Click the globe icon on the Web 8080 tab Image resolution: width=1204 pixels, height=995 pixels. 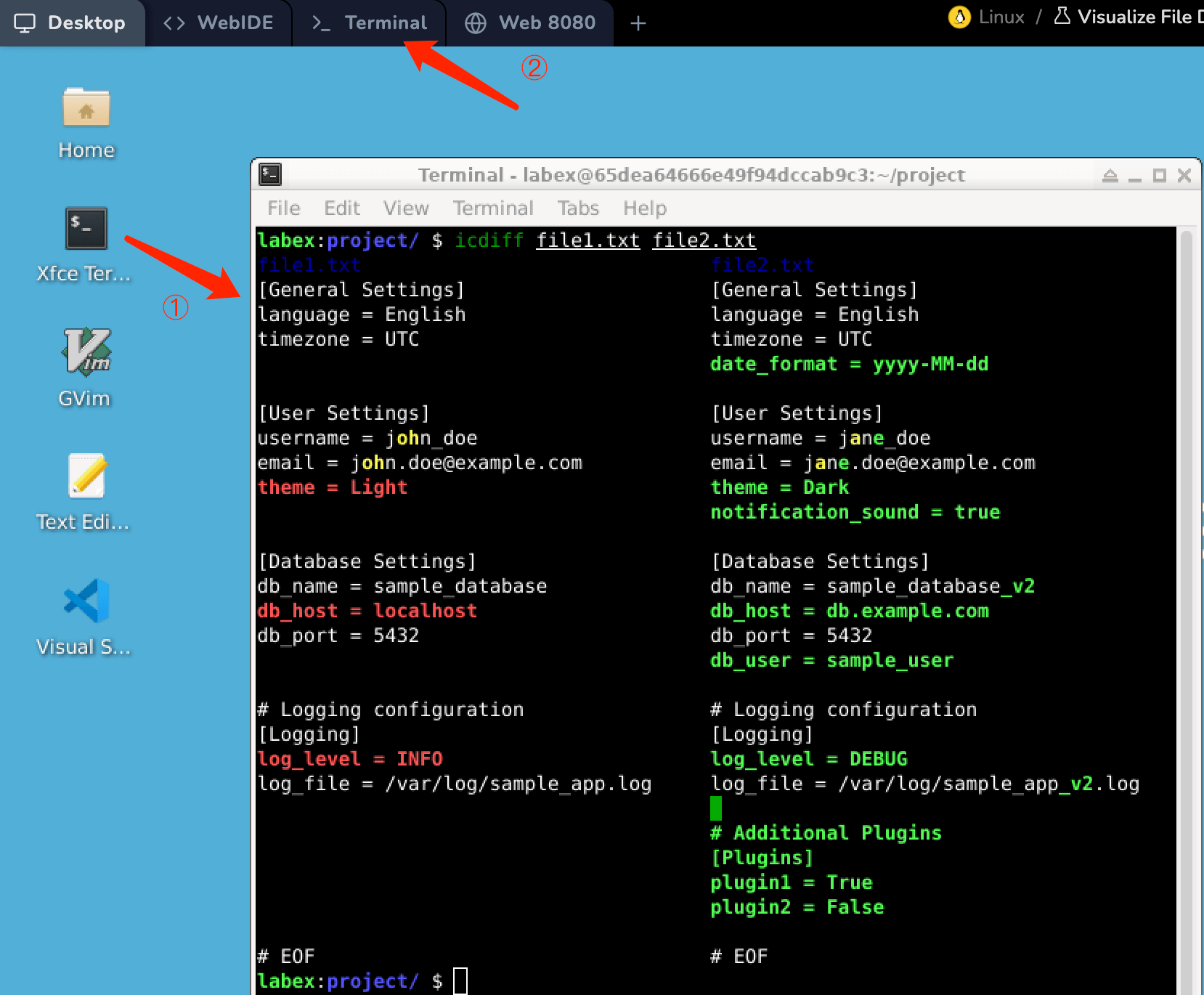click(476, 23)
